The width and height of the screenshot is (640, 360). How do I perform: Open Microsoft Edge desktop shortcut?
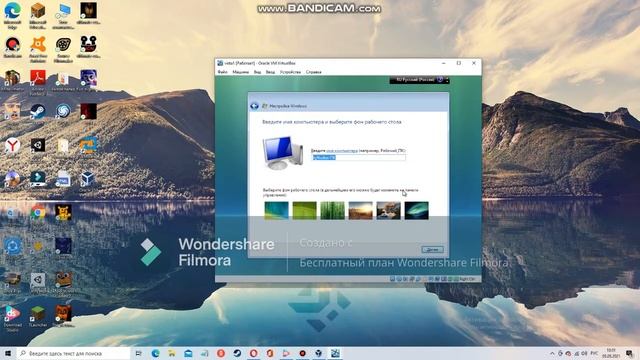point(13,15)
